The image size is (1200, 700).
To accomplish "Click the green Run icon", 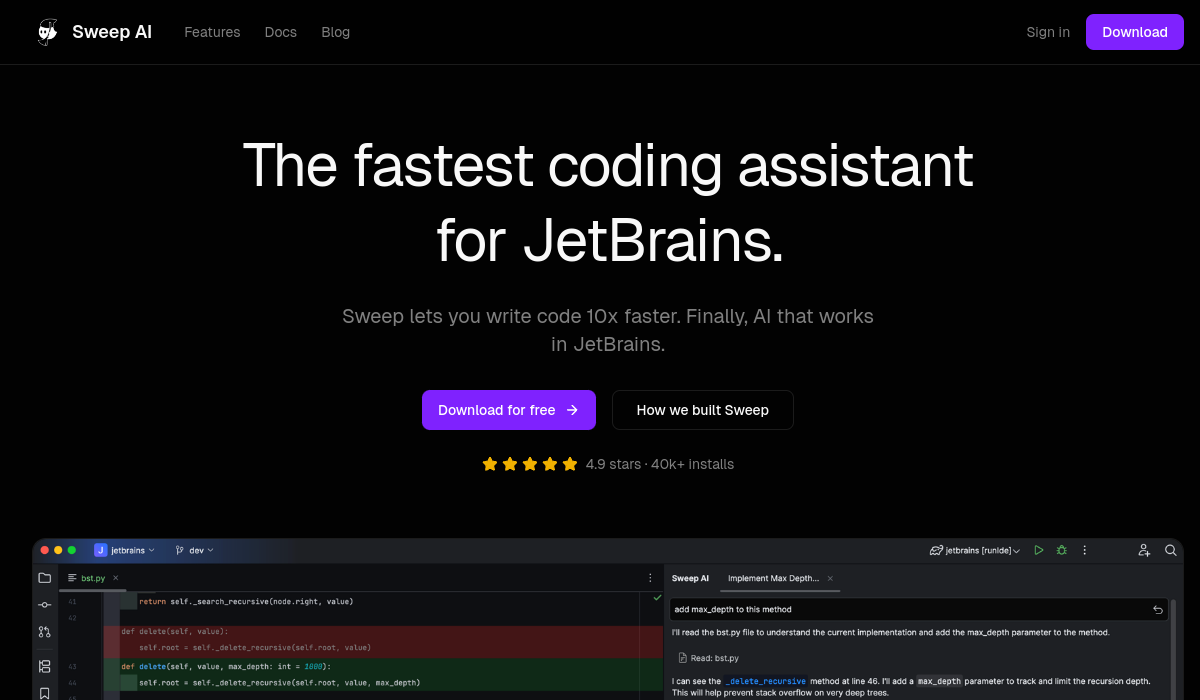I will click(1039, 550).
